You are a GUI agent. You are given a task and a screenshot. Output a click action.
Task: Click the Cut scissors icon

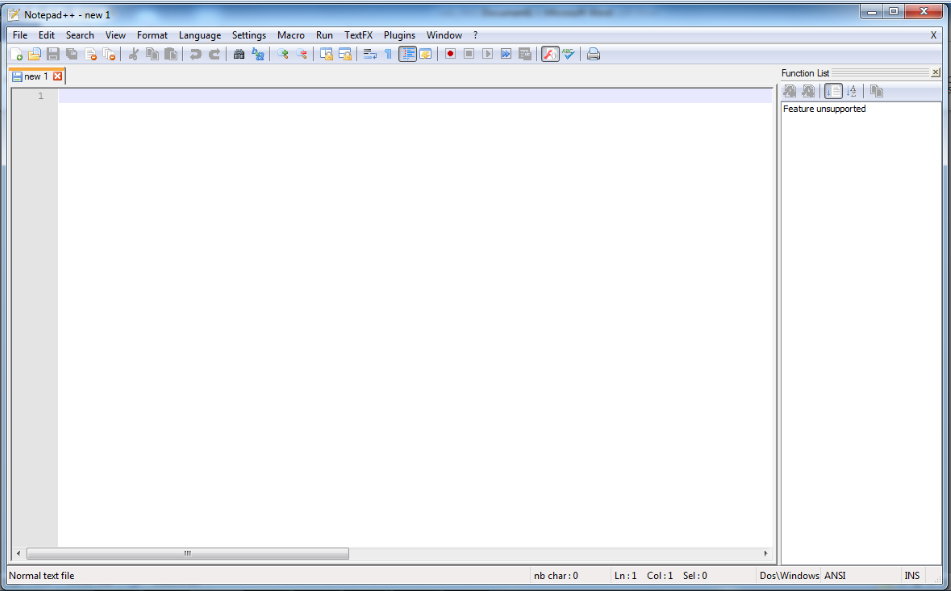[x=133, y=54]
